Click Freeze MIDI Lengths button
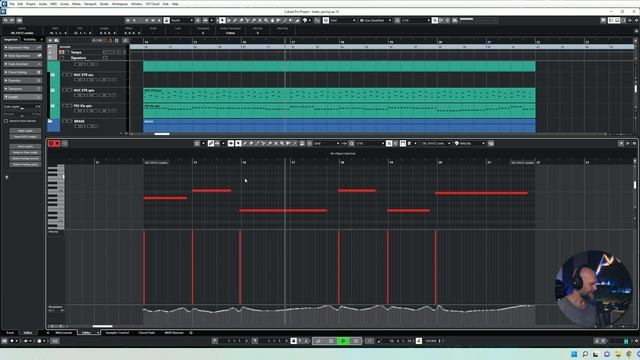 pyautogui.click(x=25, y=137)
